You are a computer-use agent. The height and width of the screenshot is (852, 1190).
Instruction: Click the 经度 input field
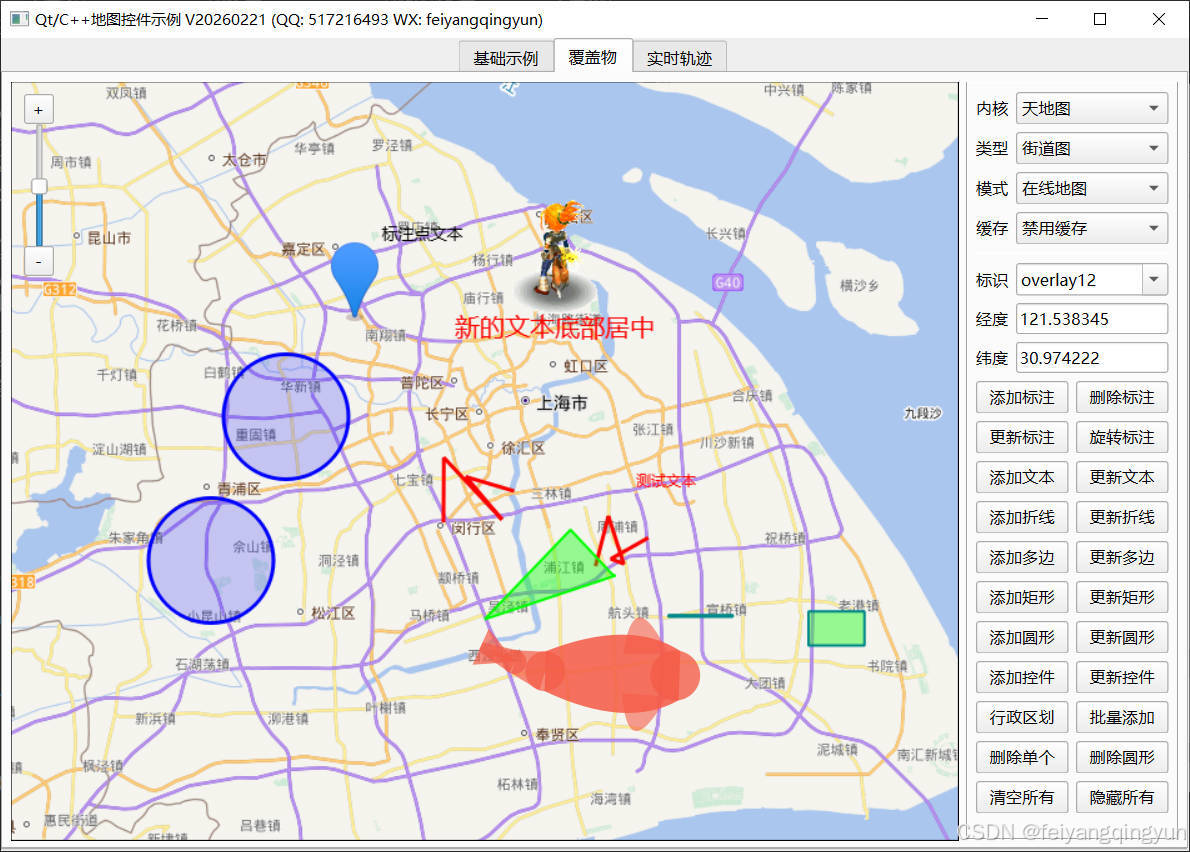[1091, 319]
